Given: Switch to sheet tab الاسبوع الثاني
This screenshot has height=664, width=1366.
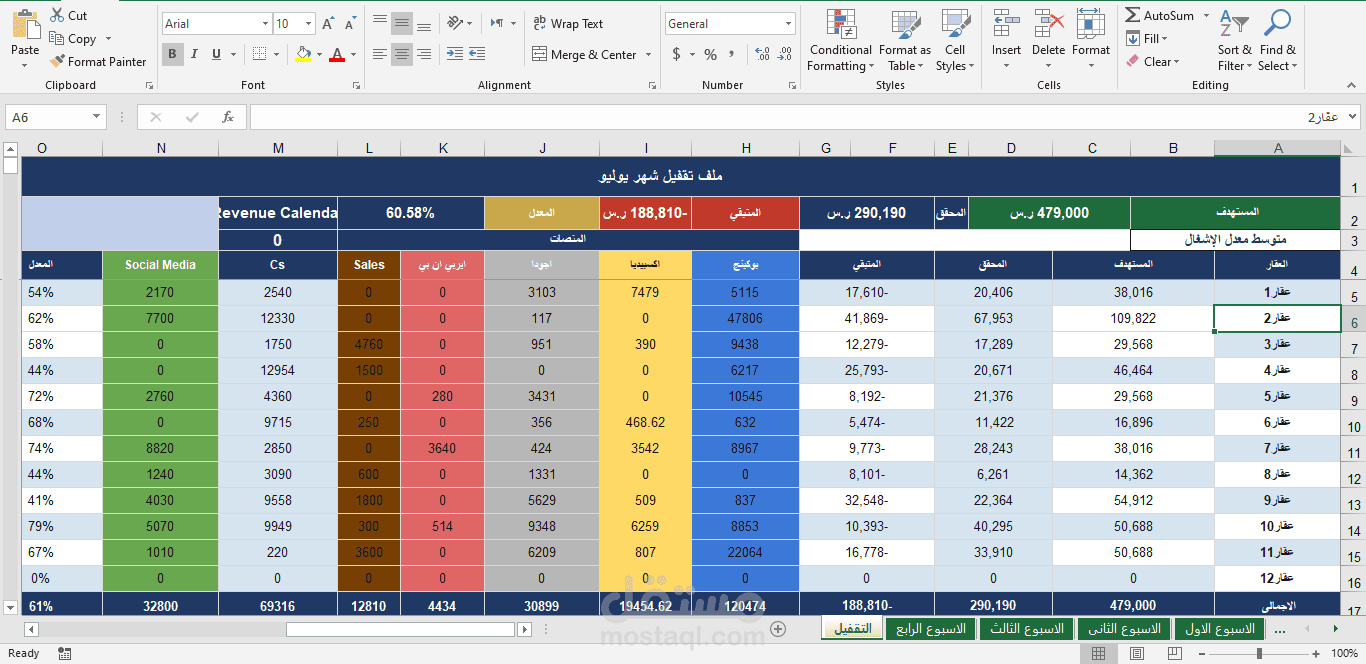Looking at the screenshot, I should tap(1124, 628).
